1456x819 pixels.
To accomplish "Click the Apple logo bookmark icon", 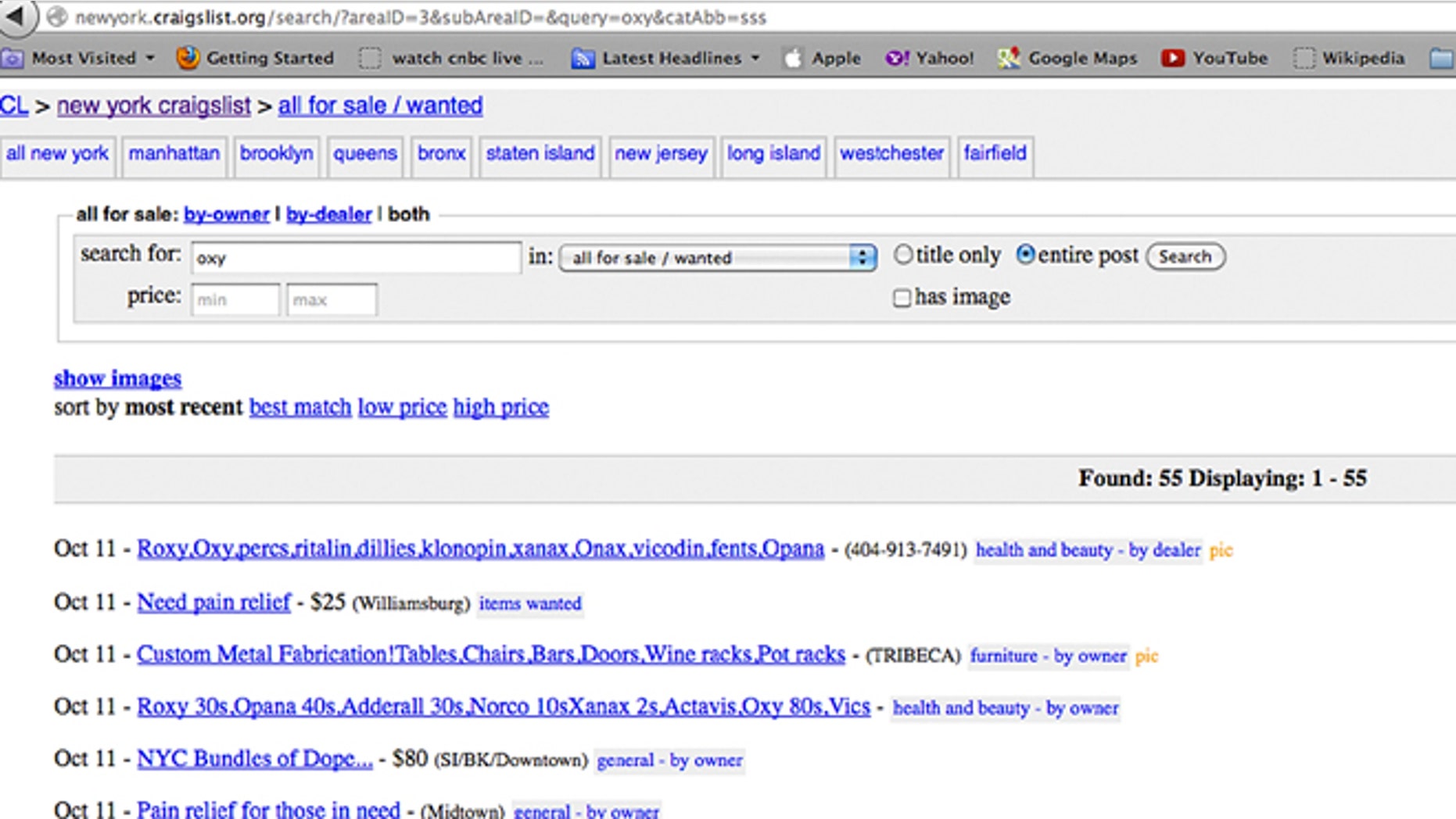I will pos(793,58).
